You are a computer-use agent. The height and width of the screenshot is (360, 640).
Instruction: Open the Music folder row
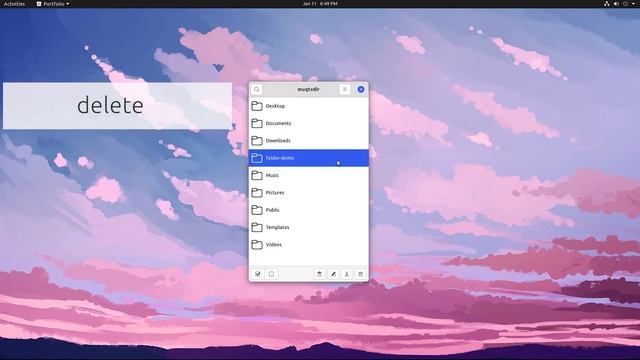pos(309,176)
